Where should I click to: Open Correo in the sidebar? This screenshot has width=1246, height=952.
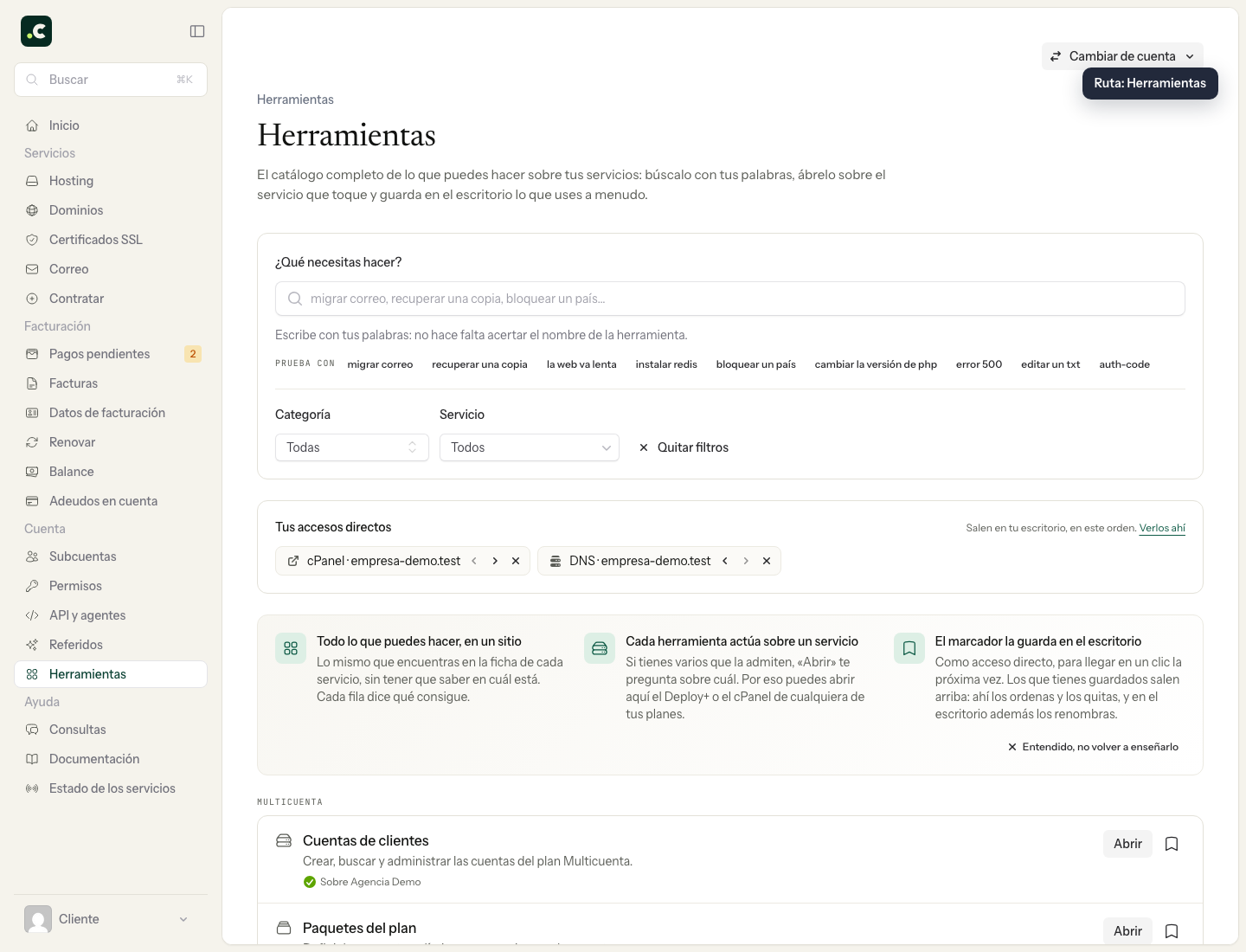pyautogui.click(x=111, y=269)
